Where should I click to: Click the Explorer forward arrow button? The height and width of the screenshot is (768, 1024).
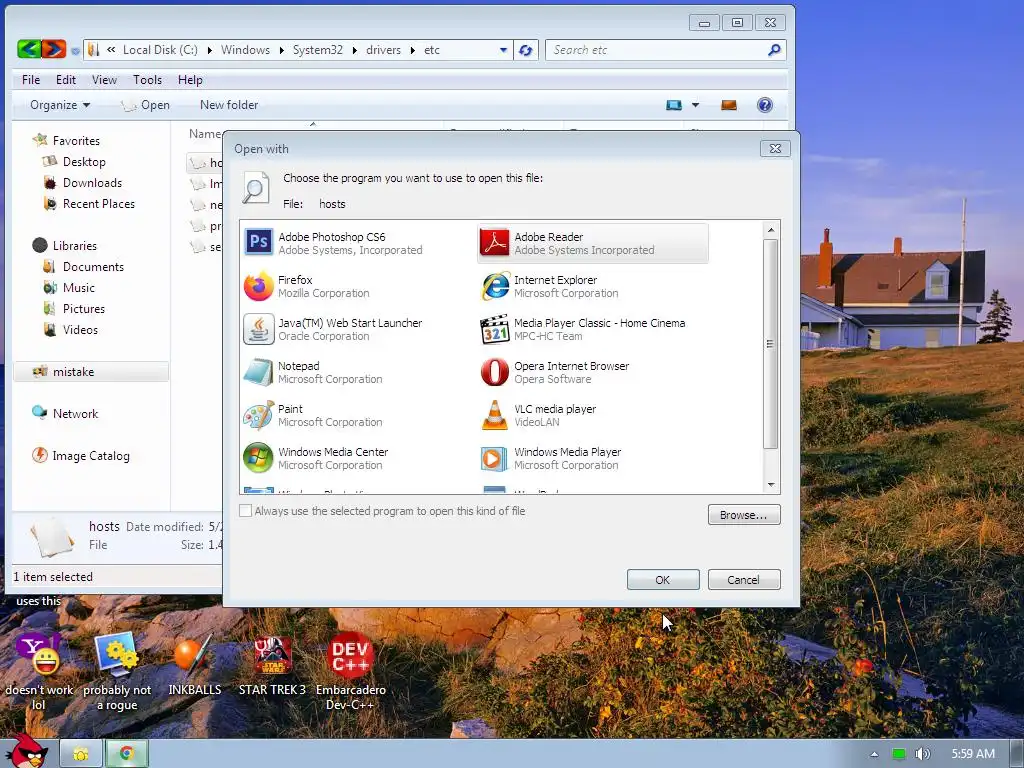54,49
